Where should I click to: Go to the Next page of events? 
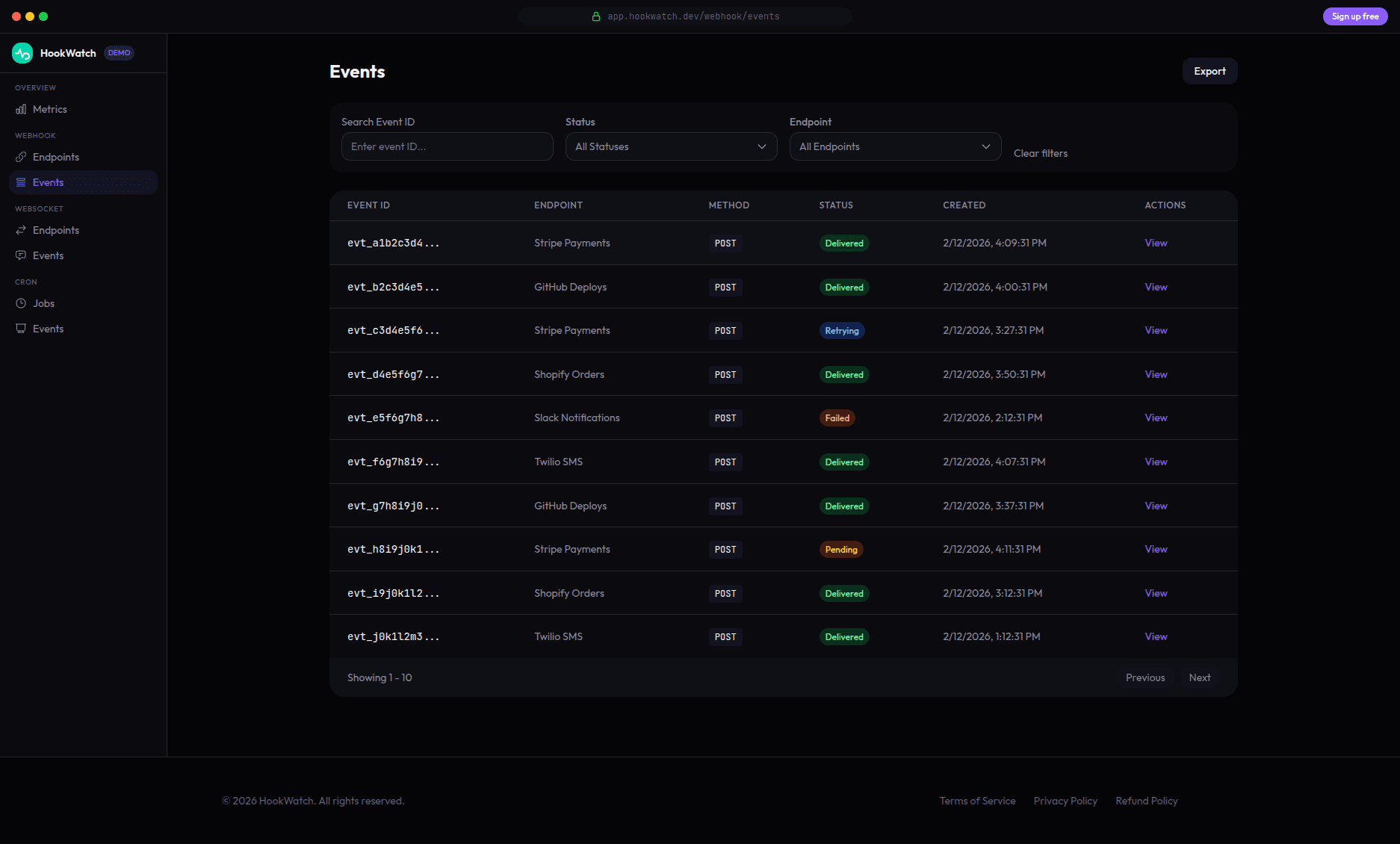pos(1200,677)
